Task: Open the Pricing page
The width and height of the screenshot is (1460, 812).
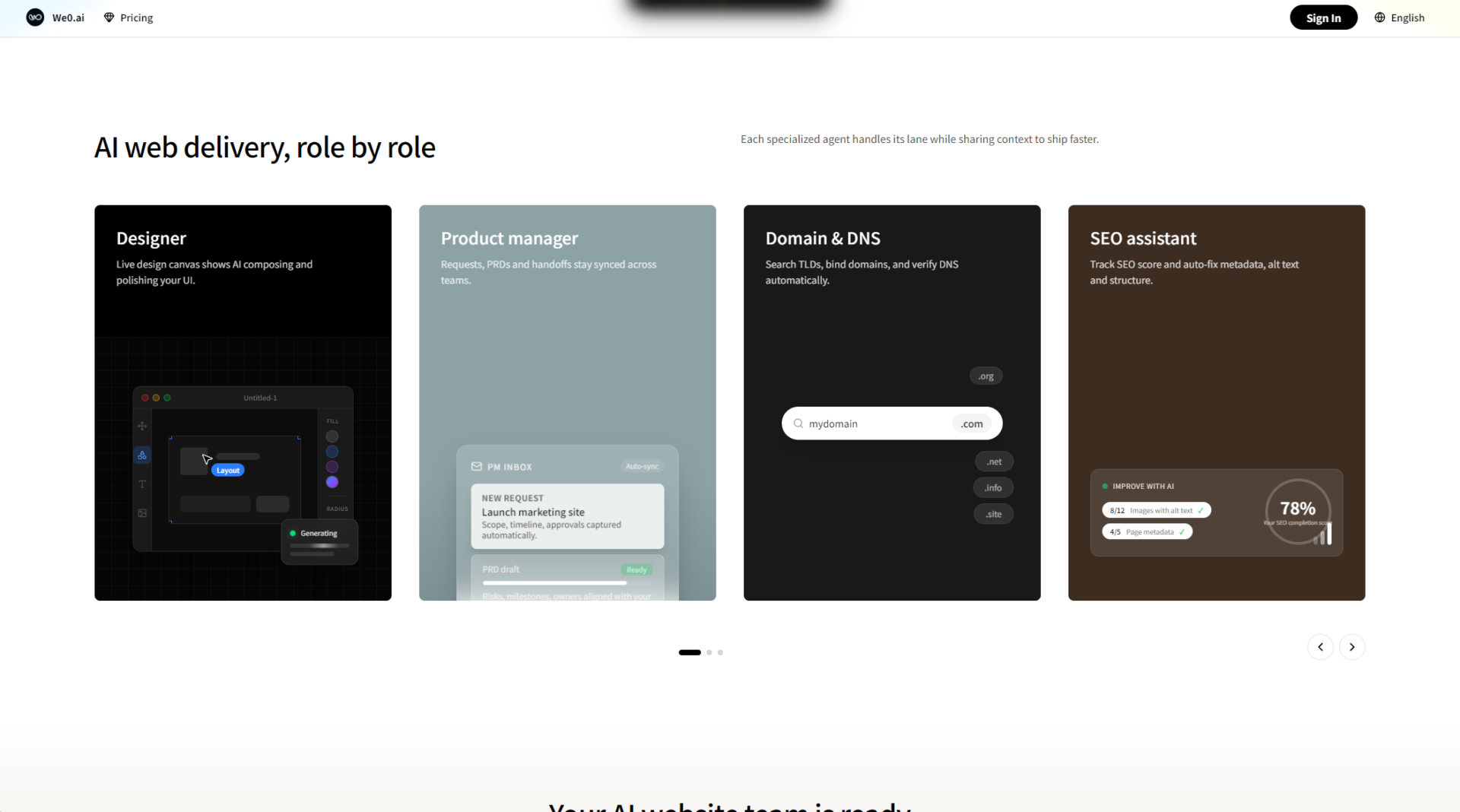Action: pyautogui.click(x=129, y=17)
